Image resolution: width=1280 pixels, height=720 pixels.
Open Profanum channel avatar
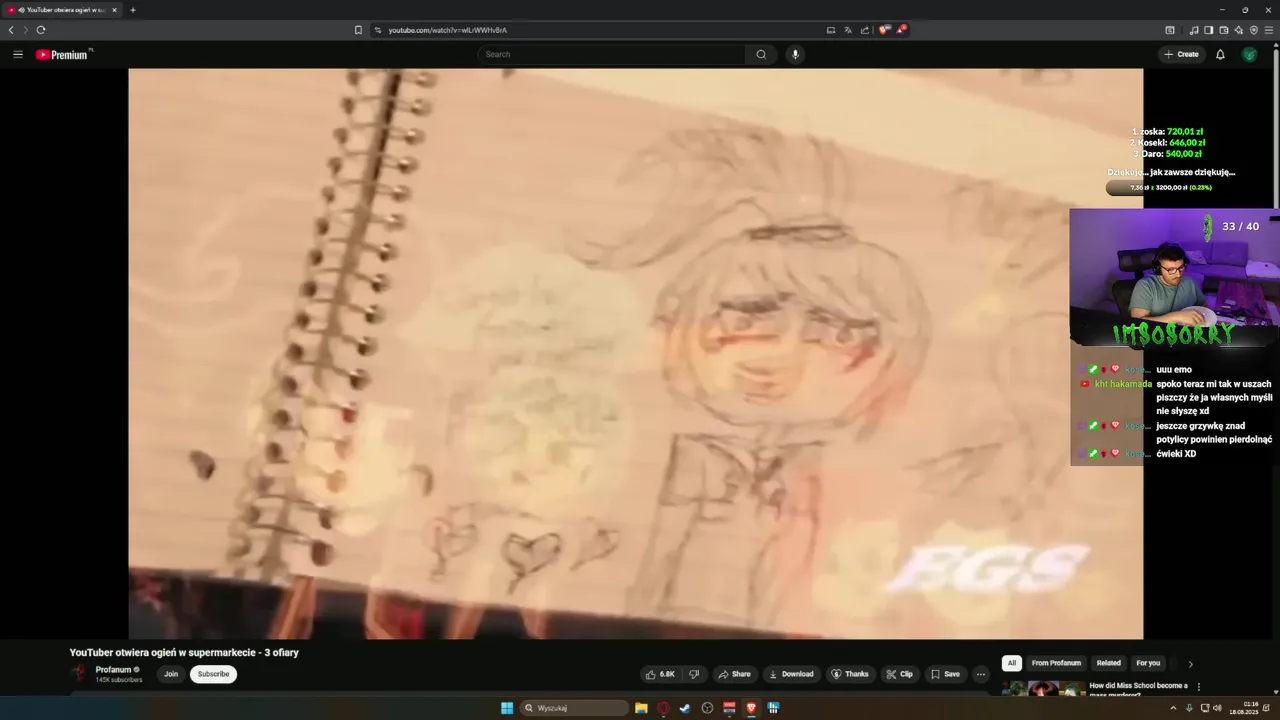pos(79,674)
